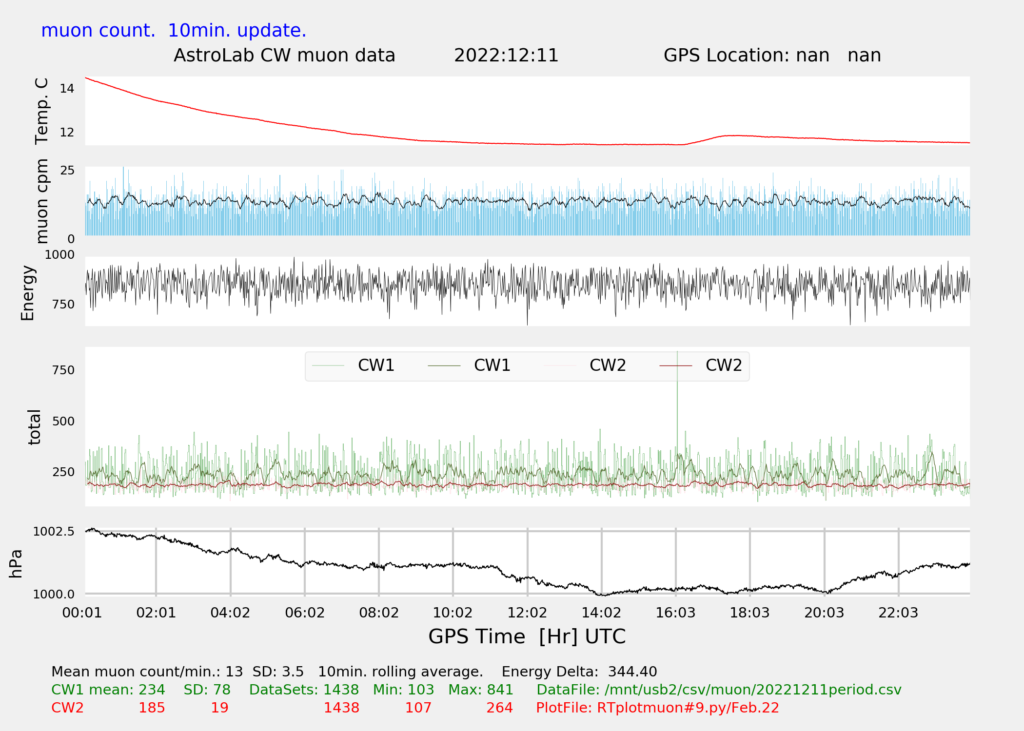Screen dimensions: 1024x731
Task: Click the 'hPa' pressure axis label
Action: point(16,564)
